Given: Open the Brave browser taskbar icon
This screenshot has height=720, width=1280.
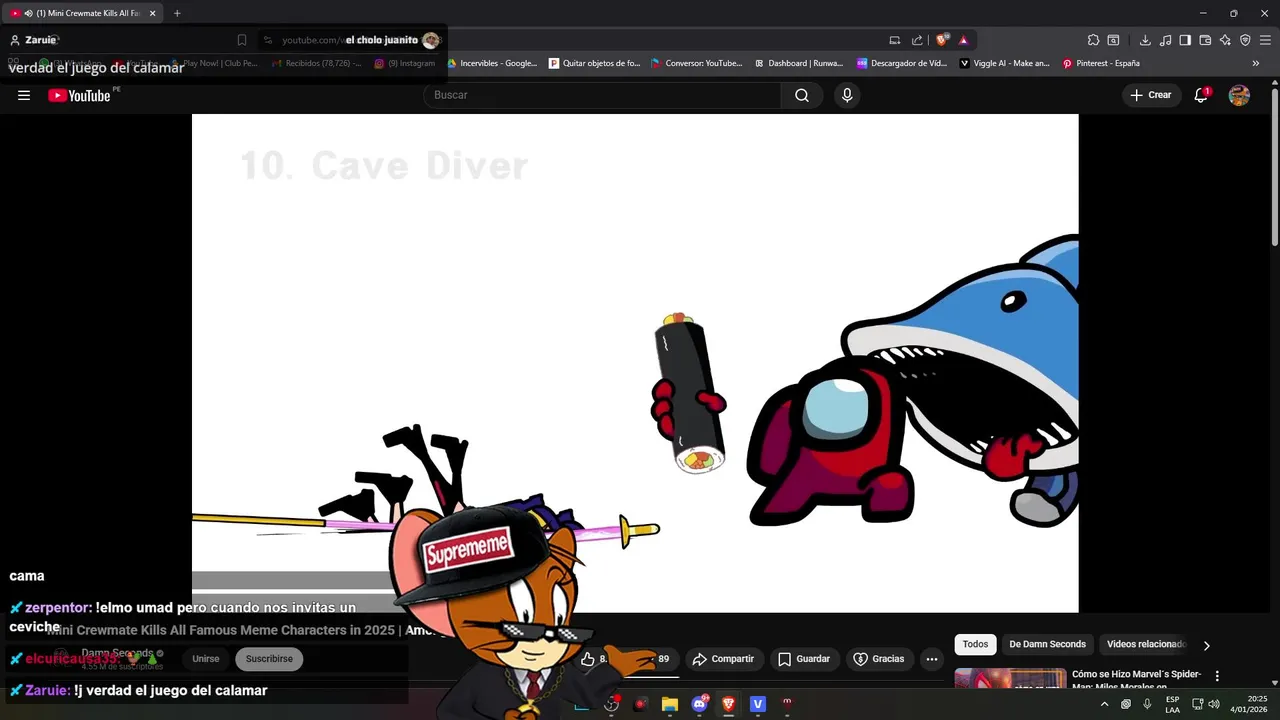Looking at the screenshot, I should [x=729, y=704].
